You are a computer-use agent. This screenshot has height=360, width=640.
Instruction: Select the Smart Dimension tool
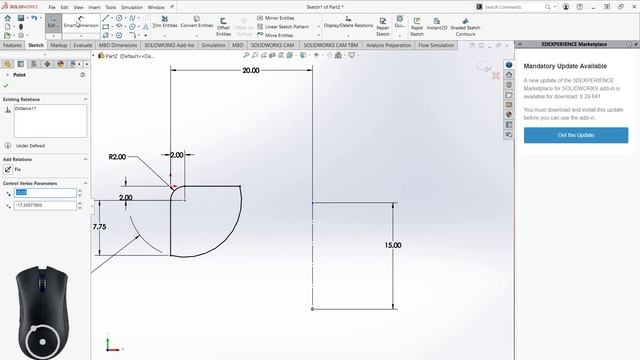[81, 22]
